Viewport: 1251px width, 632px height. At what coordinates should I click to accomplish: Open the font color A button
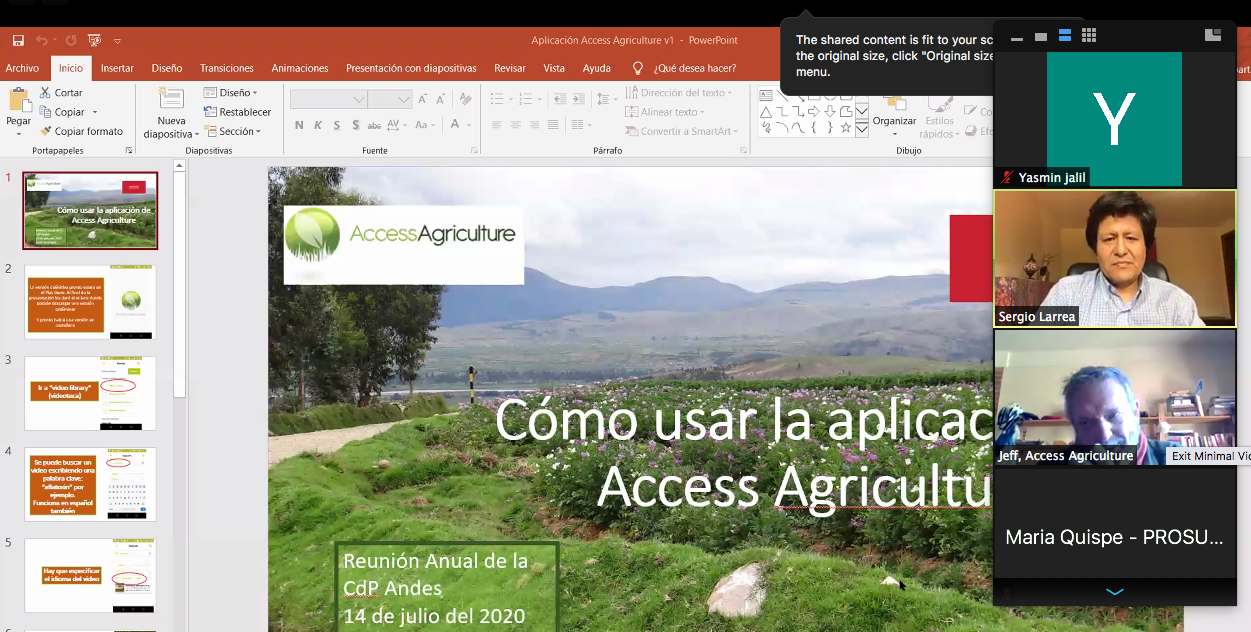pyautogui.click(x=456, y=125)
